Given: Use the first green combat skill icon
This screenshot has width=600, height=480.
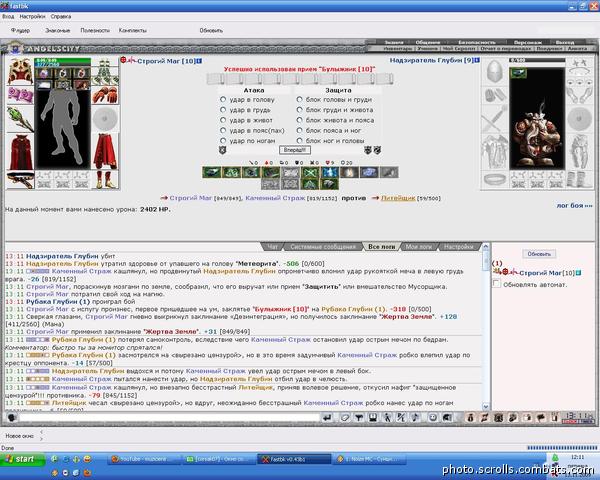Looking at the screenshot, I should coord(212,172).
